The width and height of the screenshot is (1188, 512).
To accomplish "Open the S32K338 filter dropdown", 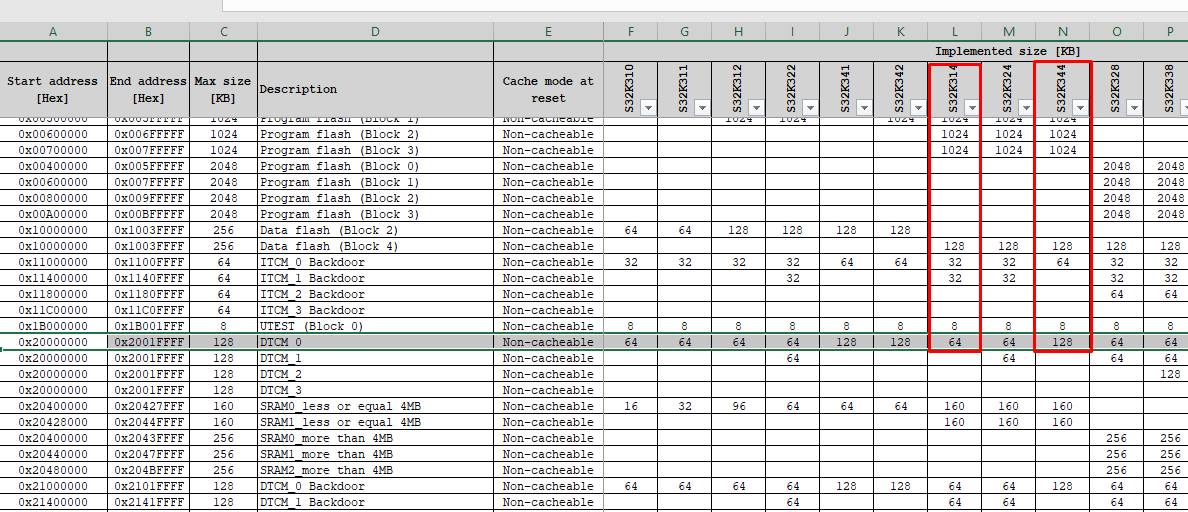I will click(x=1182, y=108).
